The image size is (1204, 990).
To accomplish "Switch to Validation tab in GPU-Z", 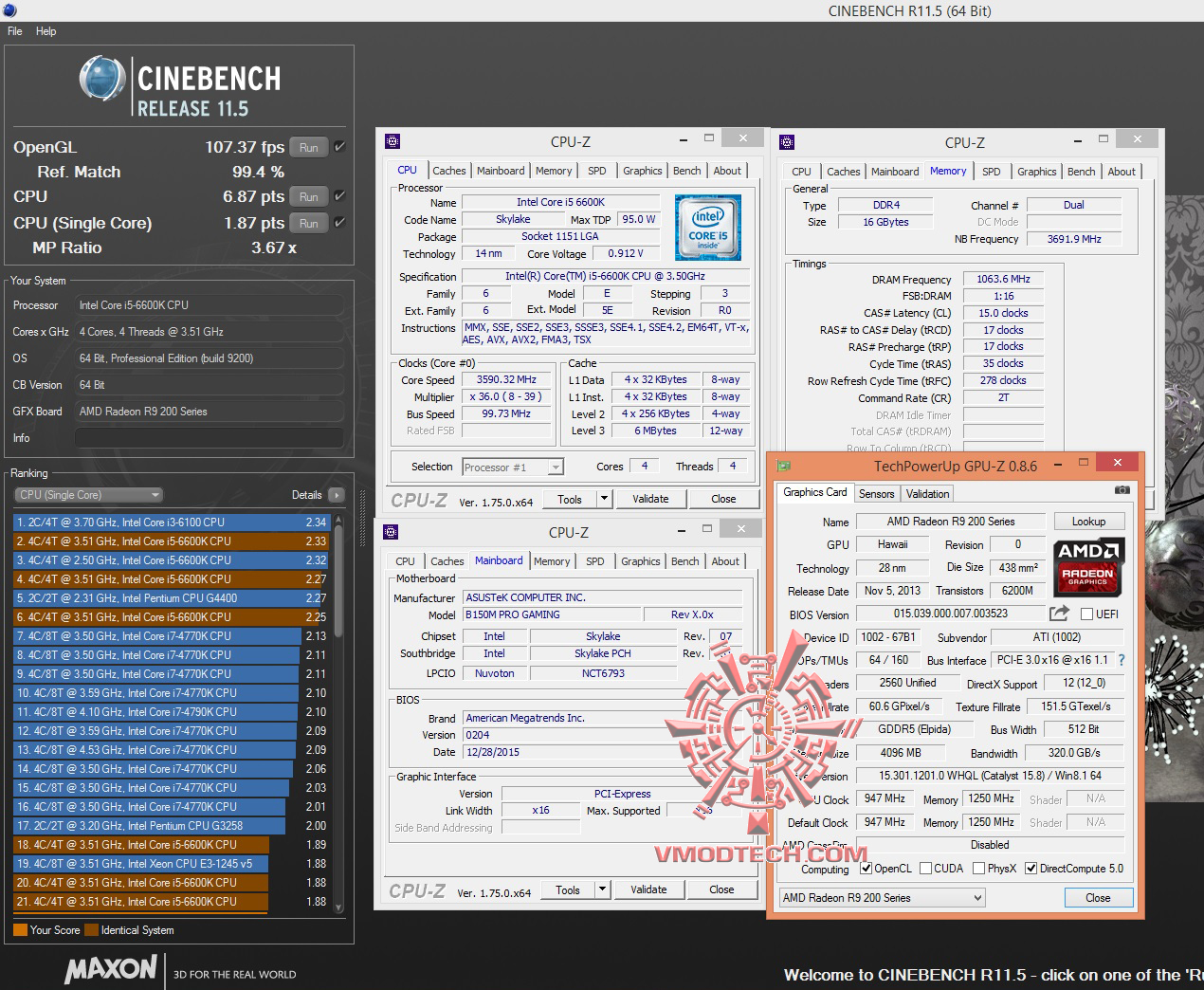I will pyautogui.click(x=927, y=494).
